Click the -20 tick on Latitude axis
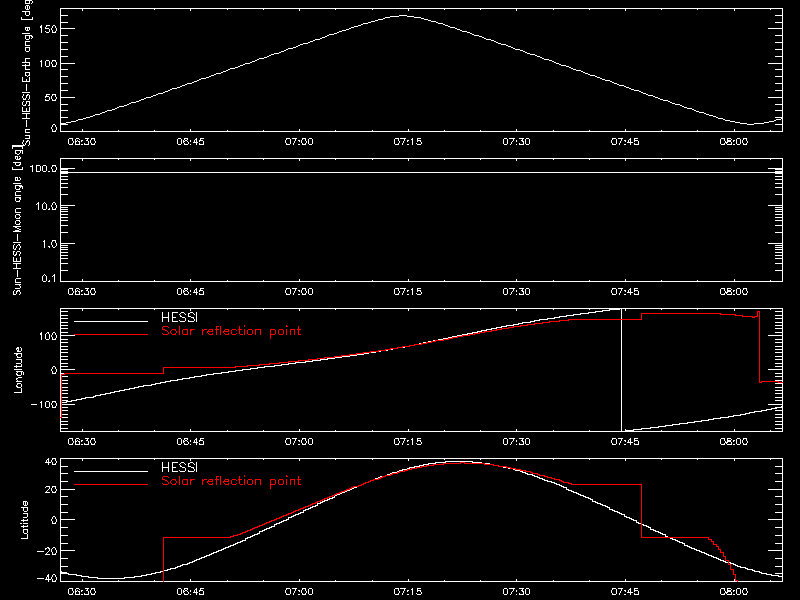The height and width of the screenshot is (600, 800). tap(47, 551)
